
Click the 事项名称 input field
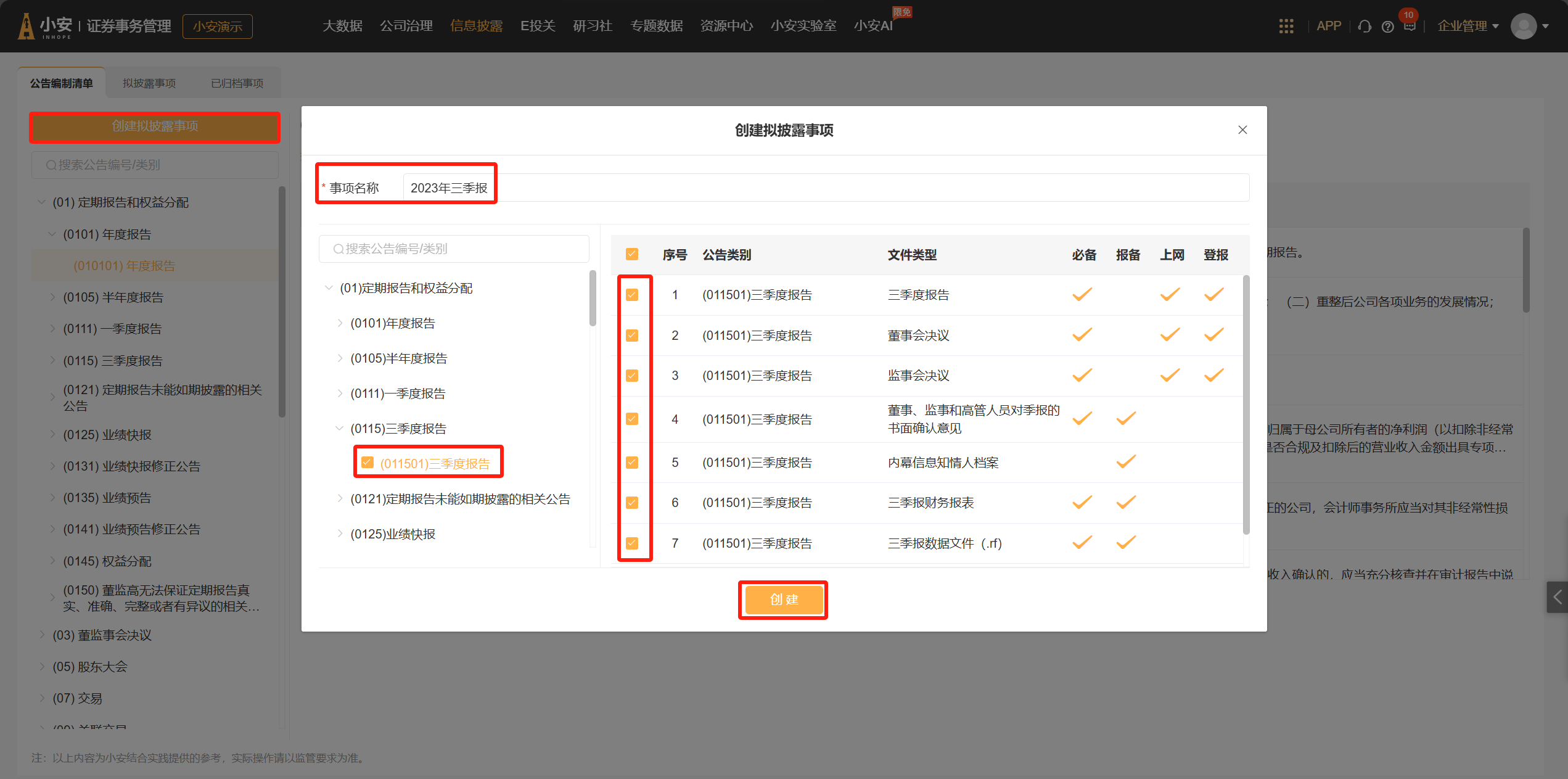[x=826, y=188]
